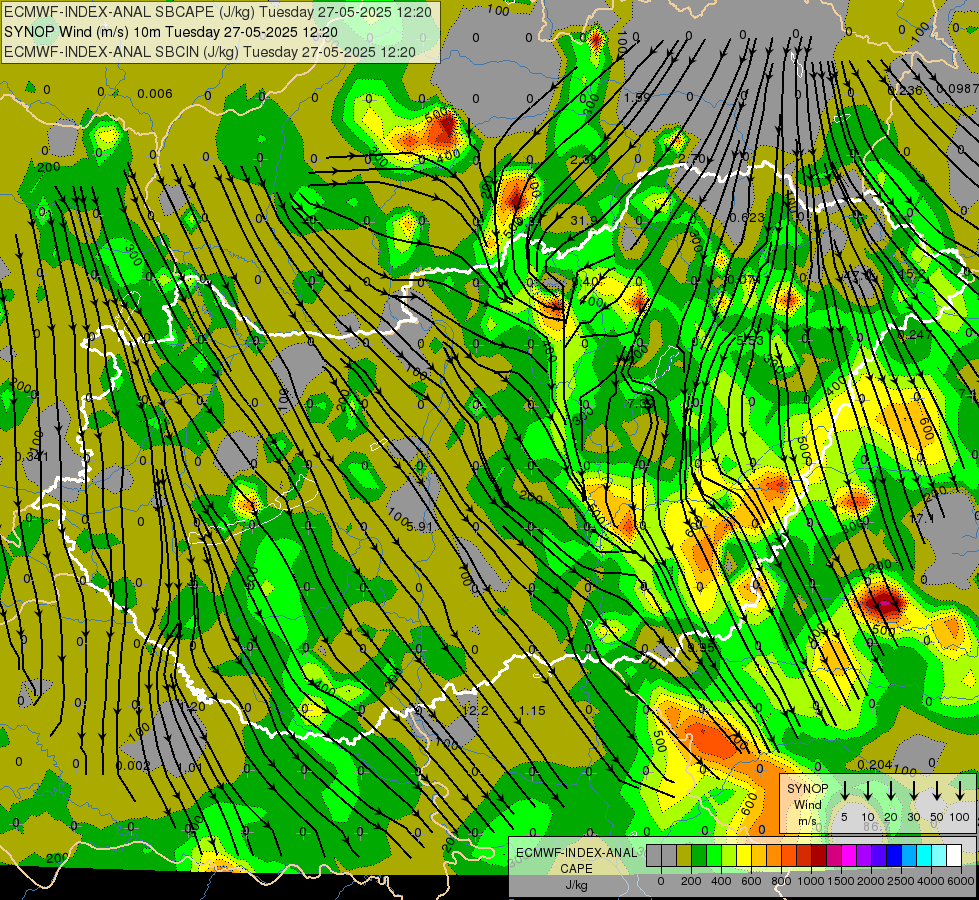Screen dimensions: 979x900
Task: Click the m/s unit in wind legend
Action: click(807, 821)
